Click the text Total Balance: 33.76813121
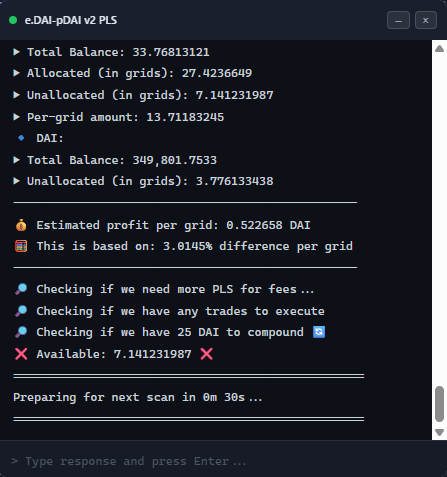 click(118, 52)
